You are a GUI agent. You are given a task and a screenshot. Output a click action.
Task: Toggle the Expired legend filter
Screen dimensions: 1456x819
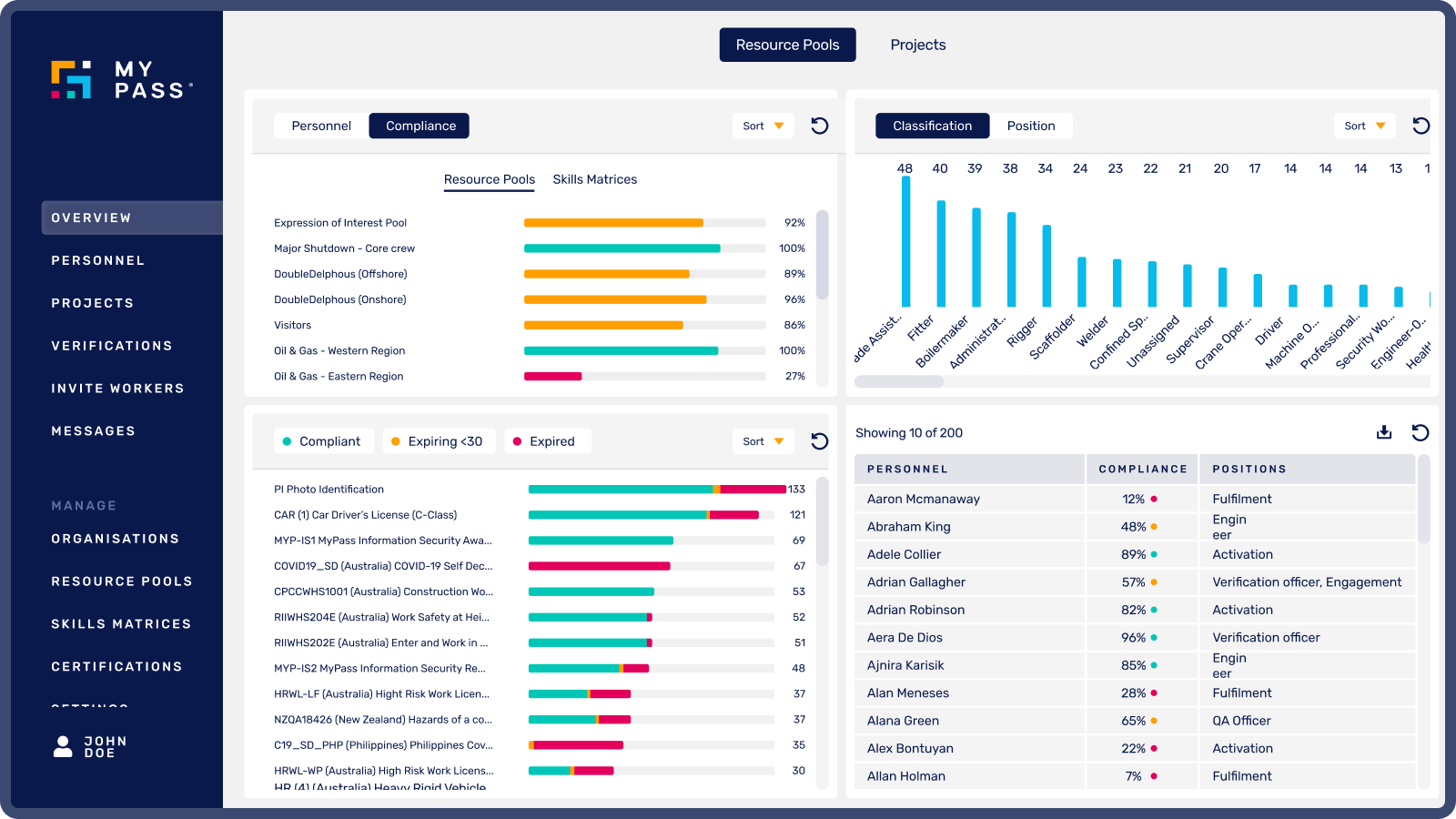[547, 441]
